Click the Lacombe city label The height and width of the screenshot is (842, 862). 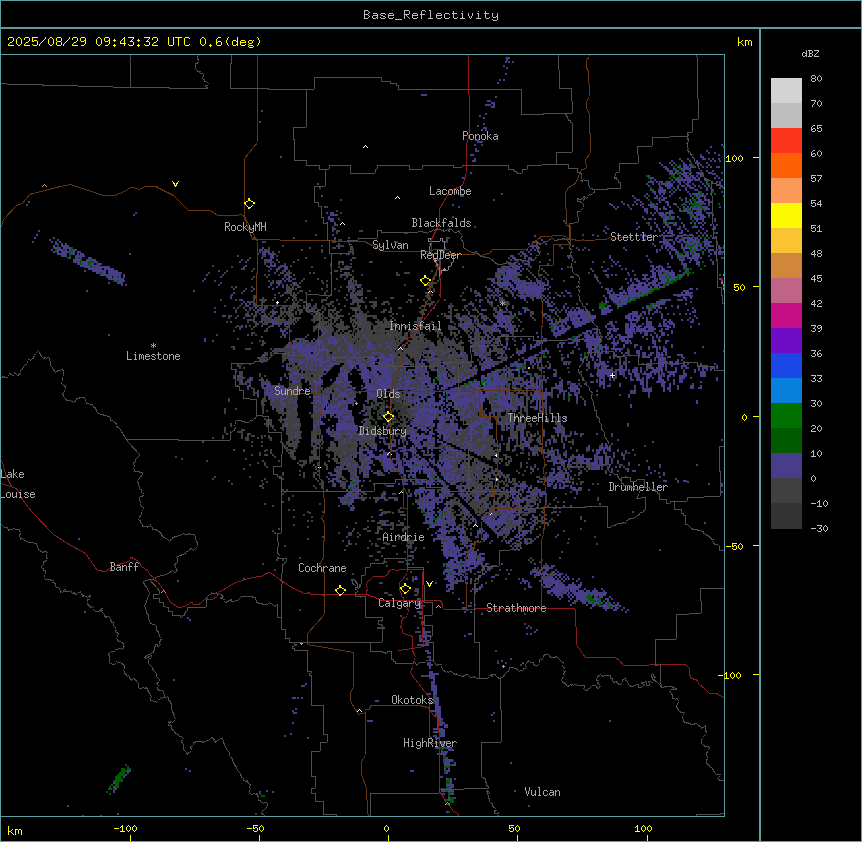point(450,191)
